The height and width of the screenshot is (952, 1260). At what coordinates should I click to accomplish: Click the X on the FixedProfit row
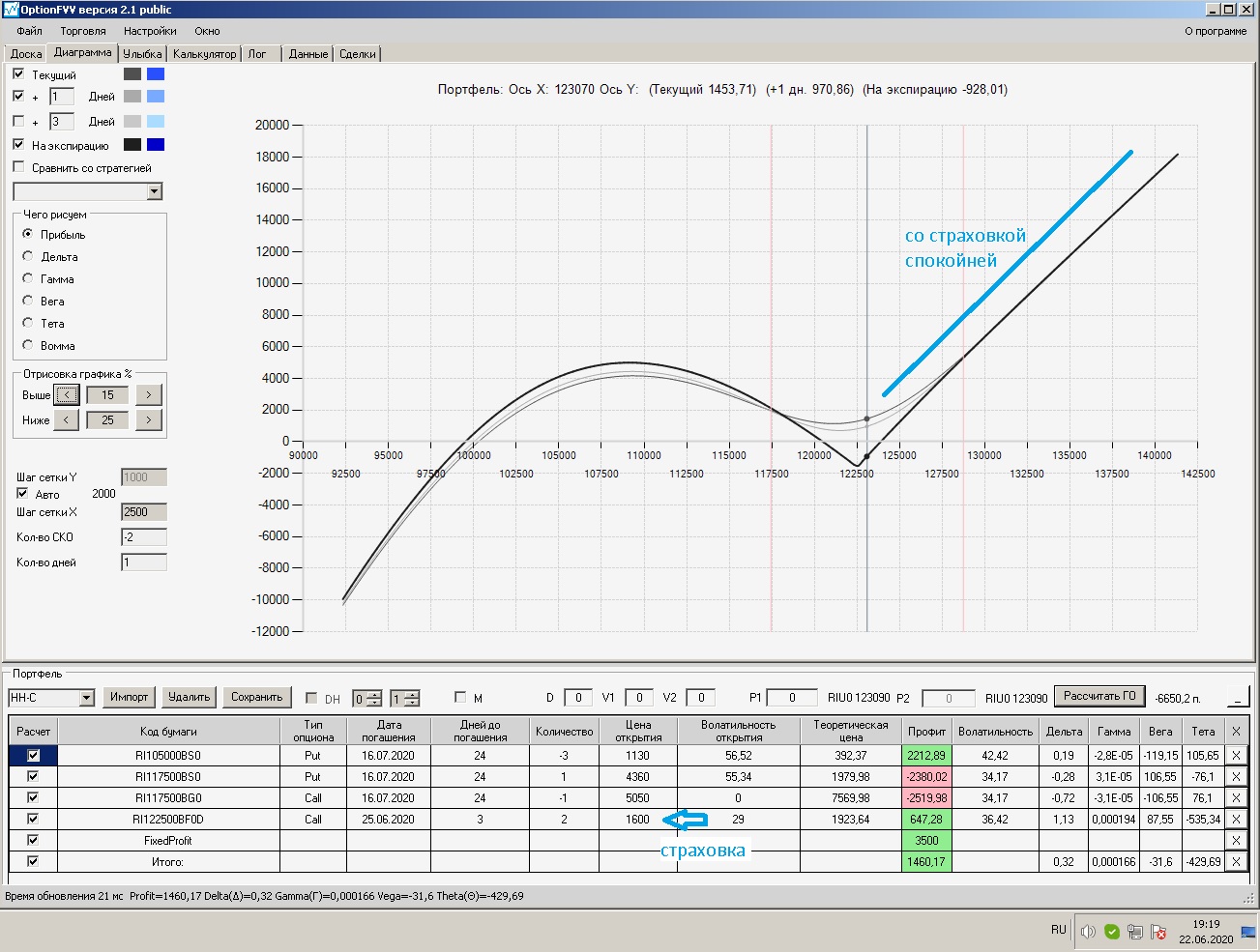pyautogui.click(x=1235, y=841)
